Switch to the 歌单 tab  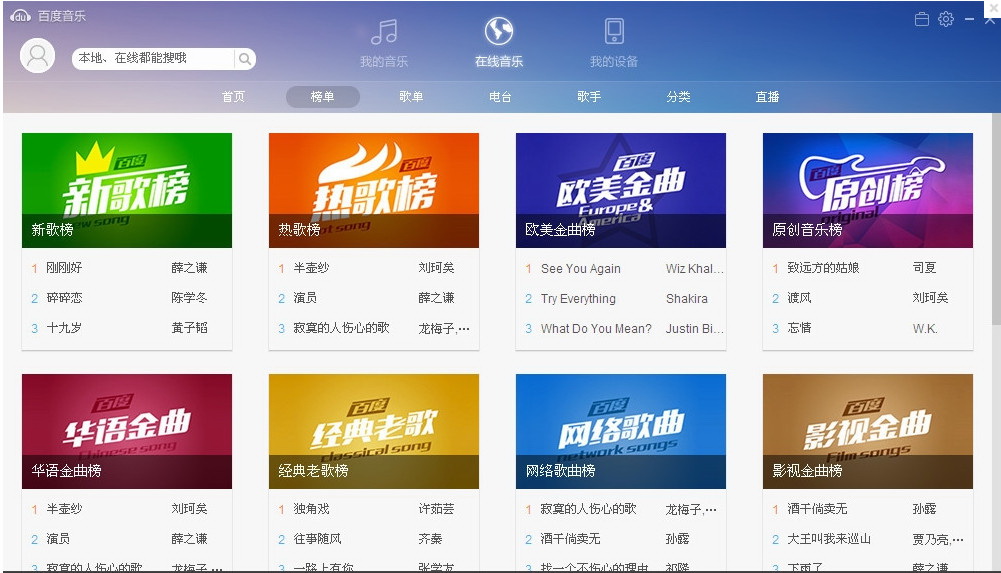[411, 97]
